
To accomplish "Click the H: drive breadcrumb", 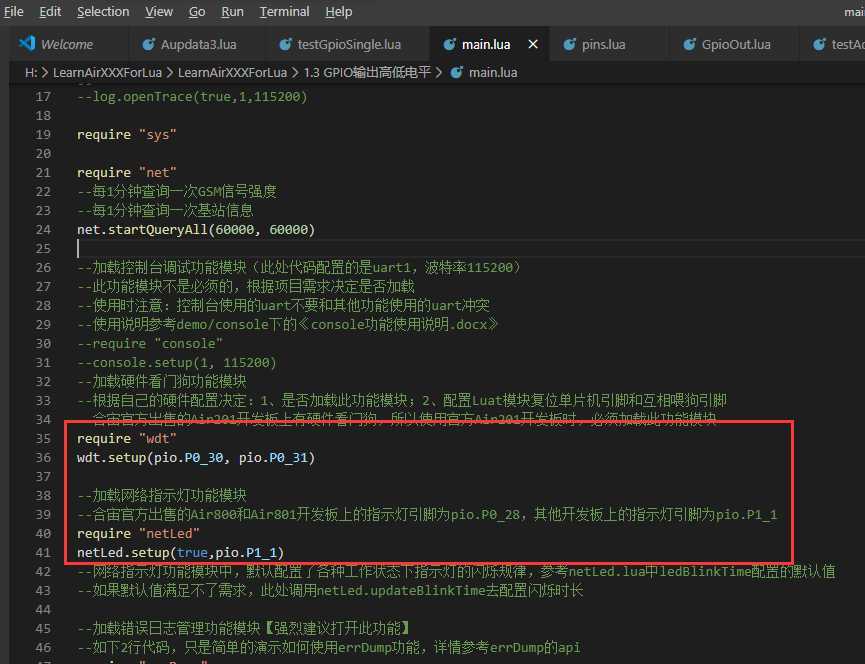I will 31,72.
